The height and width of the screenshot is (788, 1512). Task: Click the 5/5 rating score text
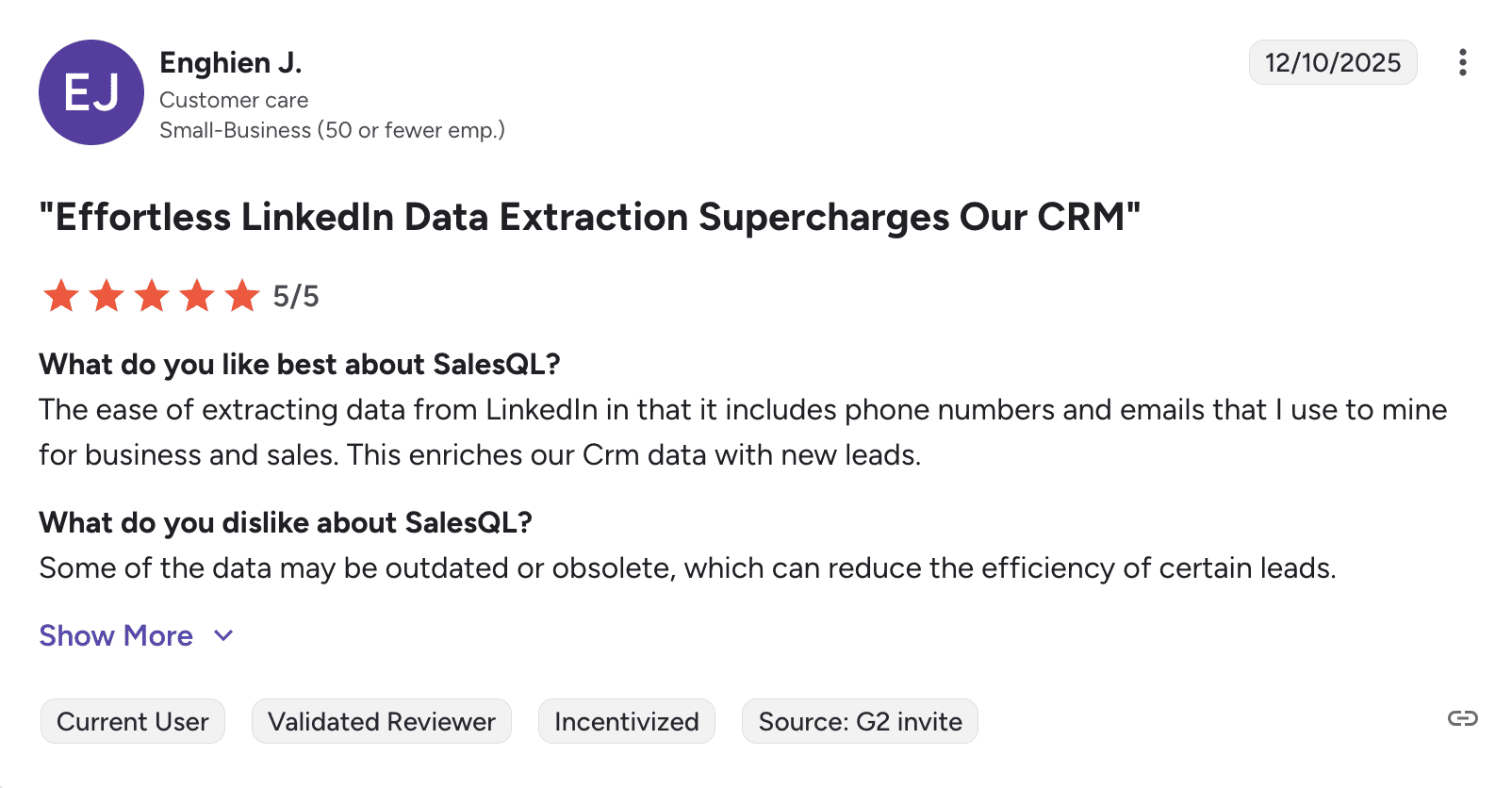coord(296,296)
